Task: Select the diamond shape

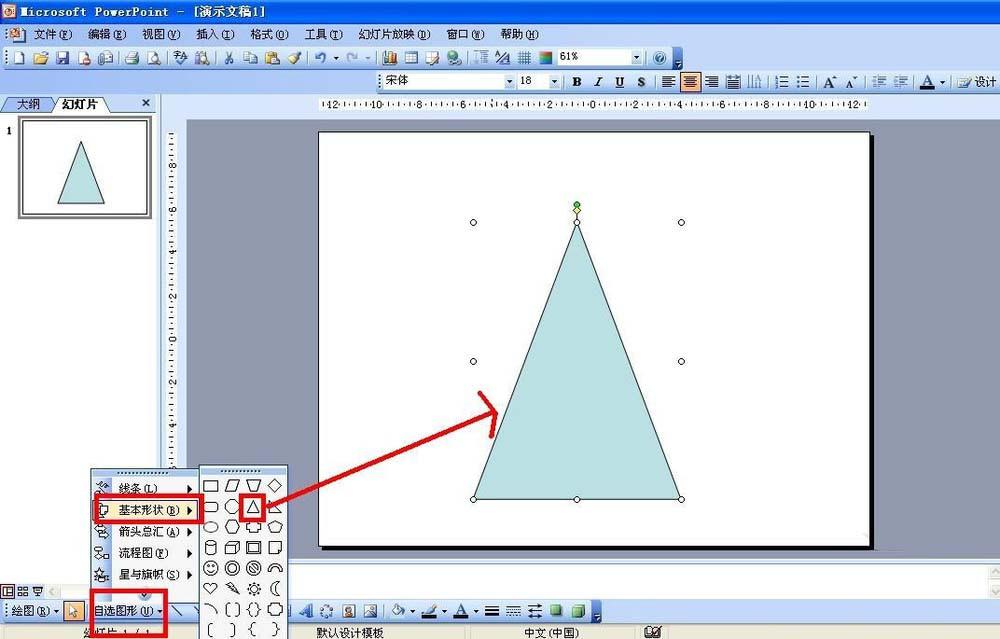Action: (x=275, y=486)
